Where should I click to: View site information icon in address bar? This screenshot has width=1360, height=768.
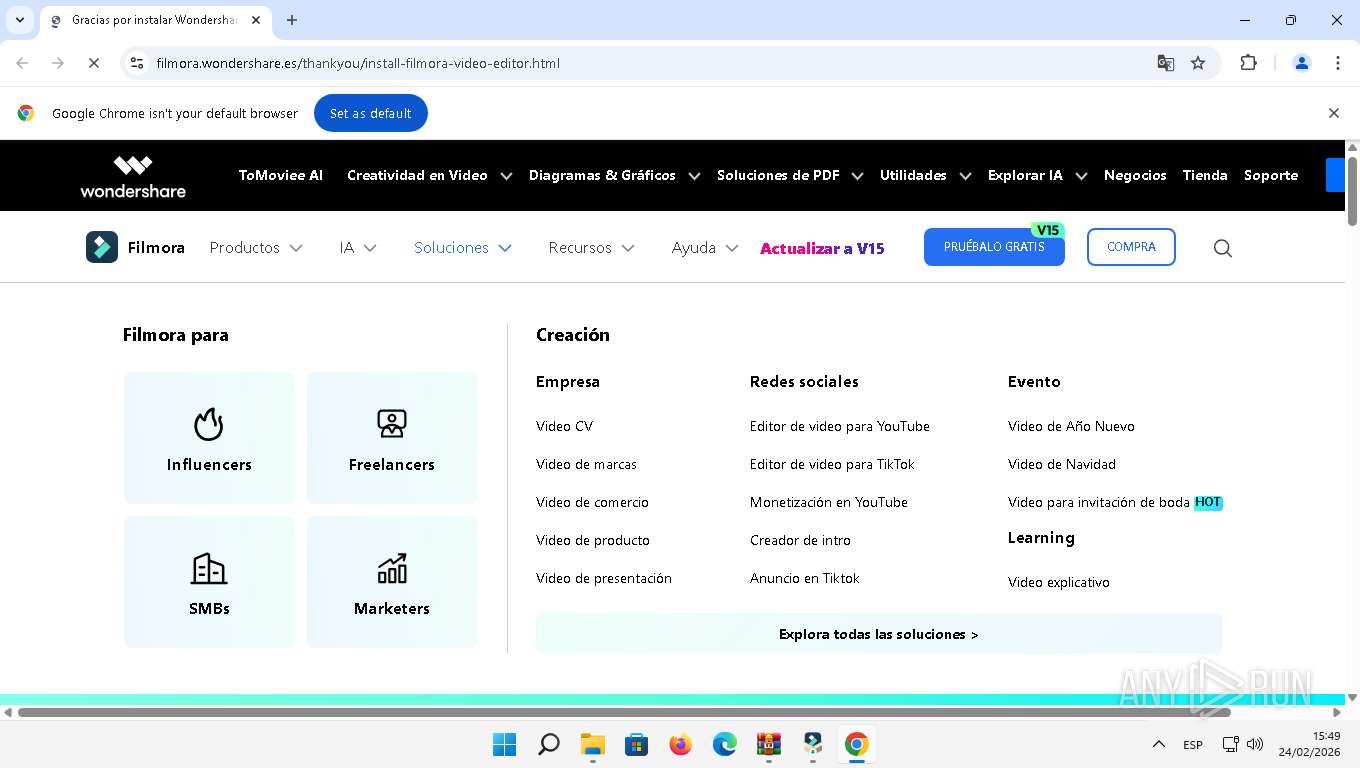(137, 63)
